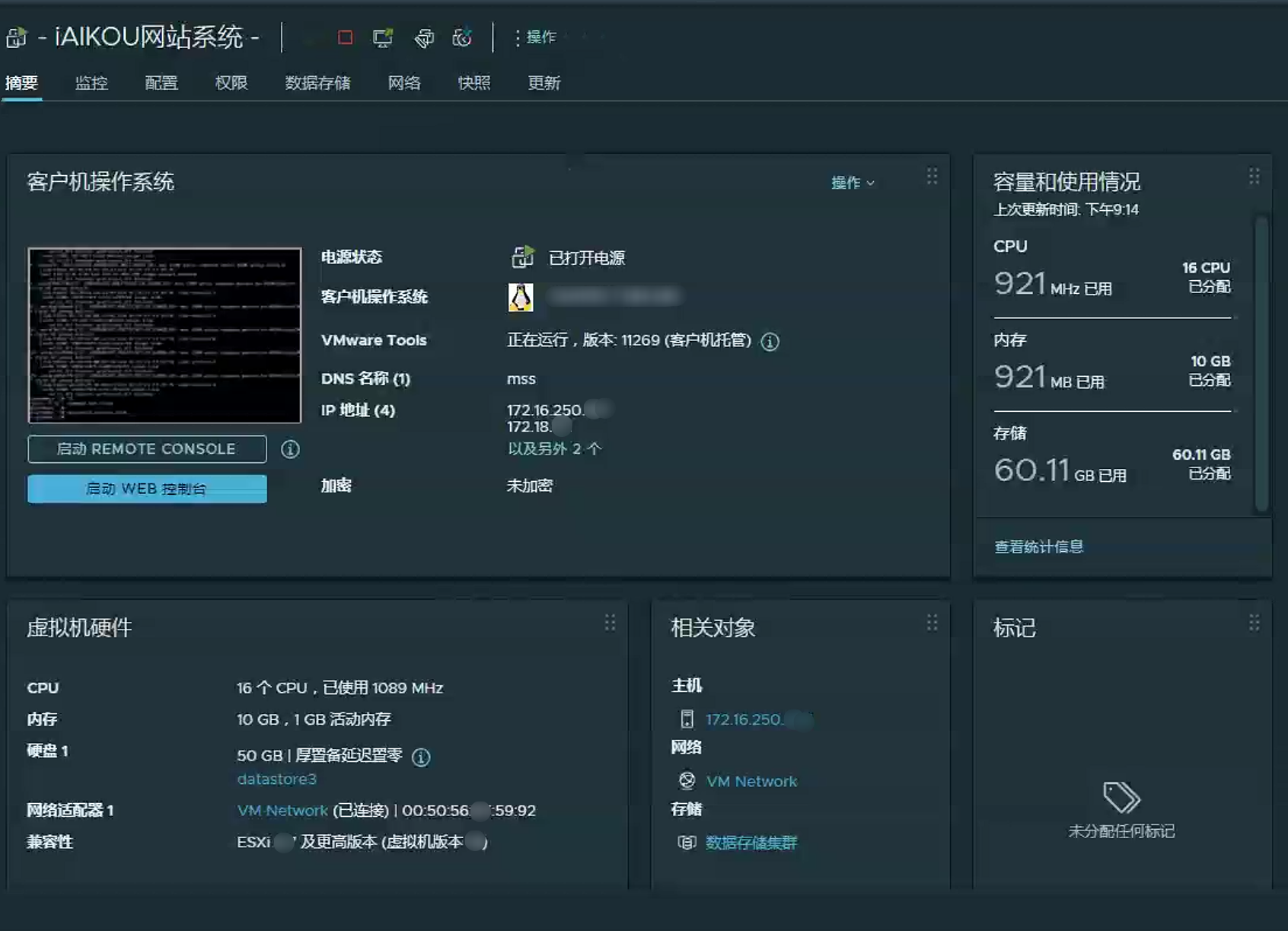Click the take snapshot toolbar icon

click(x=464, y=37)
